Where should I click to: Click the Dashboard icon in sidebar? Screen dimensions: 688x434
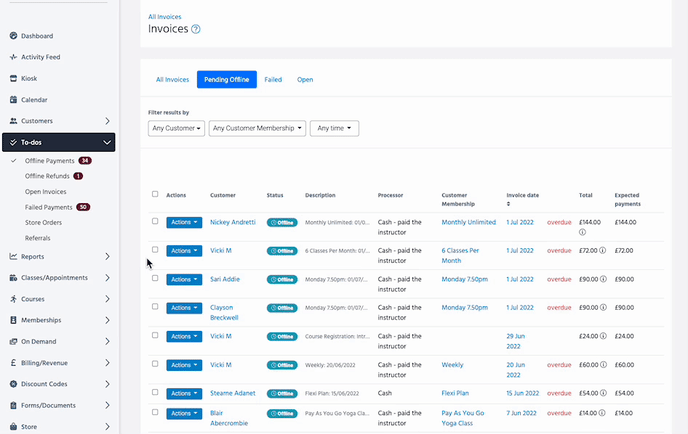pos(13,36)
